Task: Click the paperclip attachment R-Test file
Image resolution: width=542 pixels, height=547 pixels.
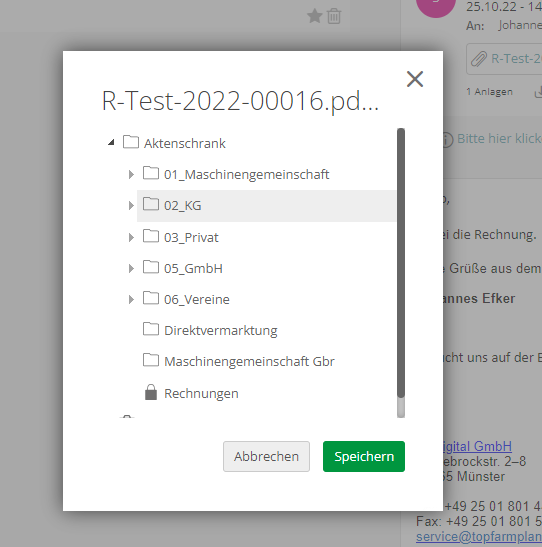Action: click(504, 59)
